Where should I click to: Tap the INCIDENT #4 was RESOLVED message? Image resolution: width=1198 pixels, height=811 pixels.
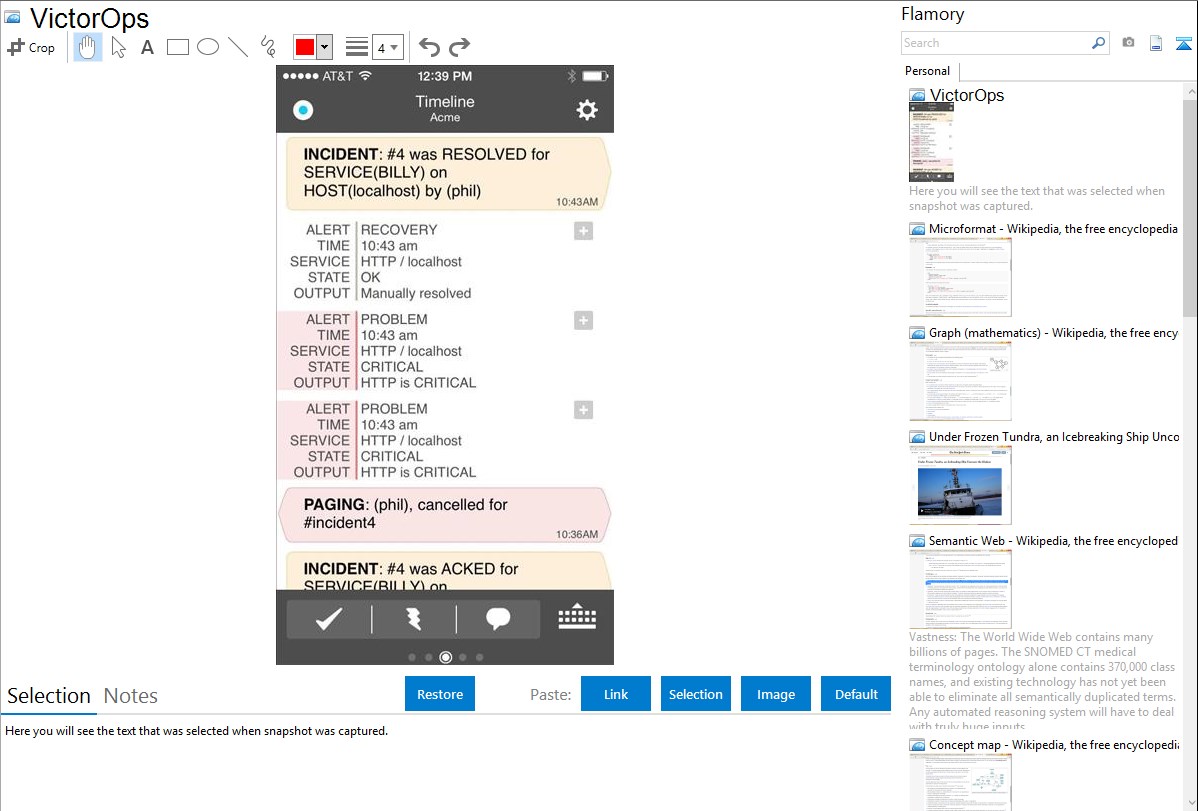click(x=447, y=174)
